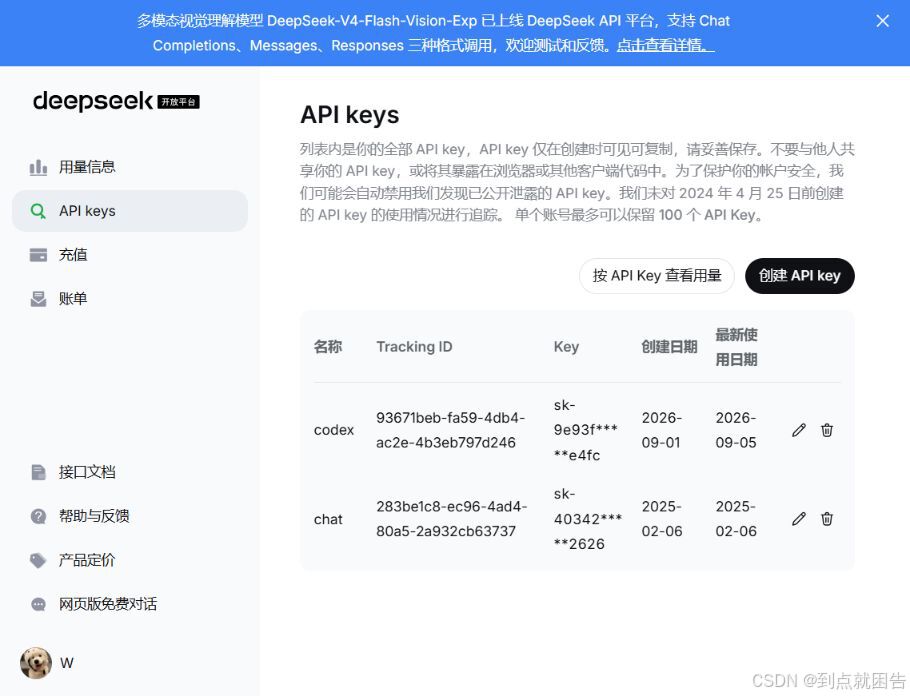Click the deepseek 开放平台 logo
Viewport: 910px width, 696px height.
116,101
